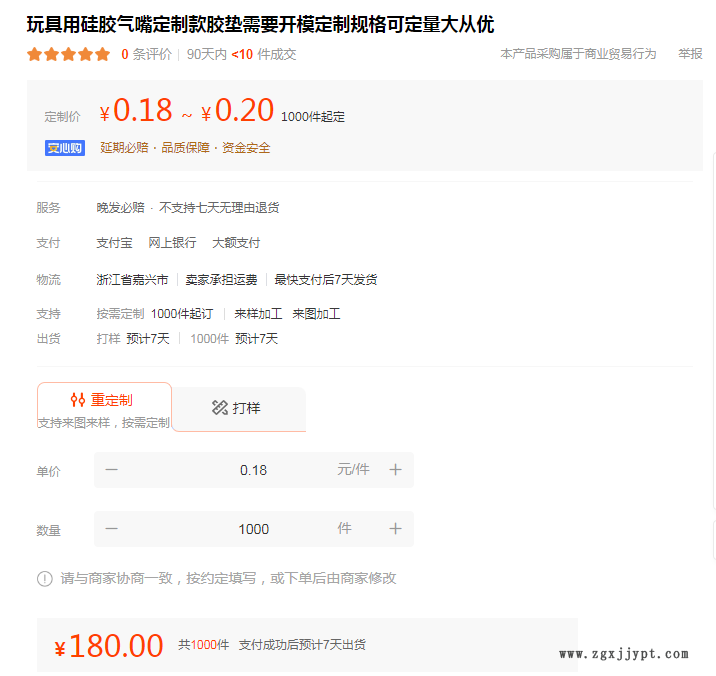Image resolution: width=716 pixels, height=676 pixels.
Task: Click the 安心购 blue badge
Action: coord(65,148)
